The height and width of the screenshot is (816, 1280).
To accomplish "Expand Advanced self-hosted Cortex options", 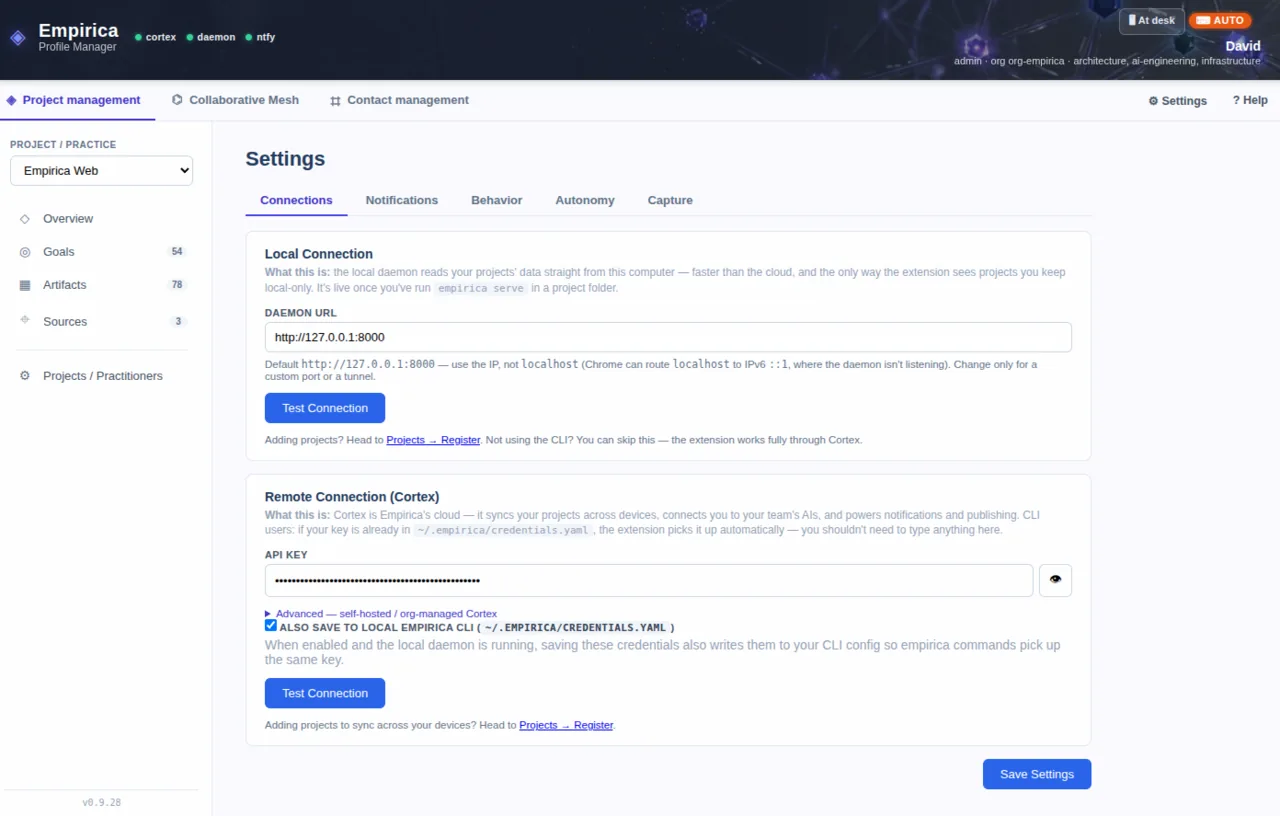I will [x=381, y=614].
